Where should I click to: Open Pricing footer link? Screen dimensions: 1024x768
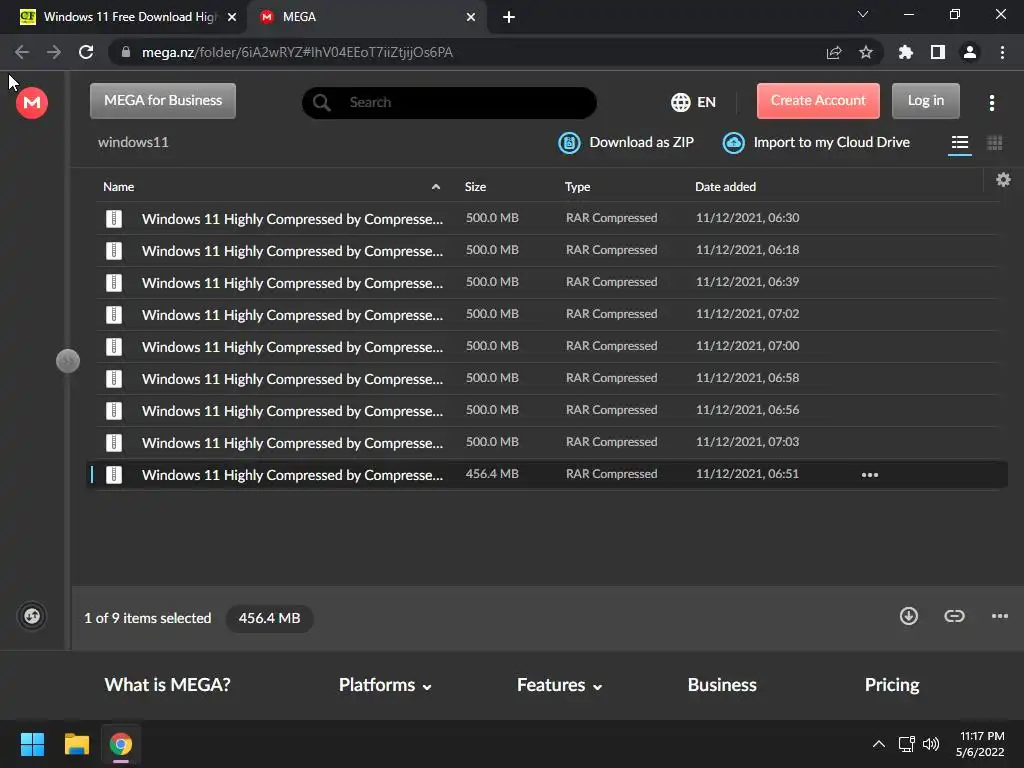click(x=891, y=685)
